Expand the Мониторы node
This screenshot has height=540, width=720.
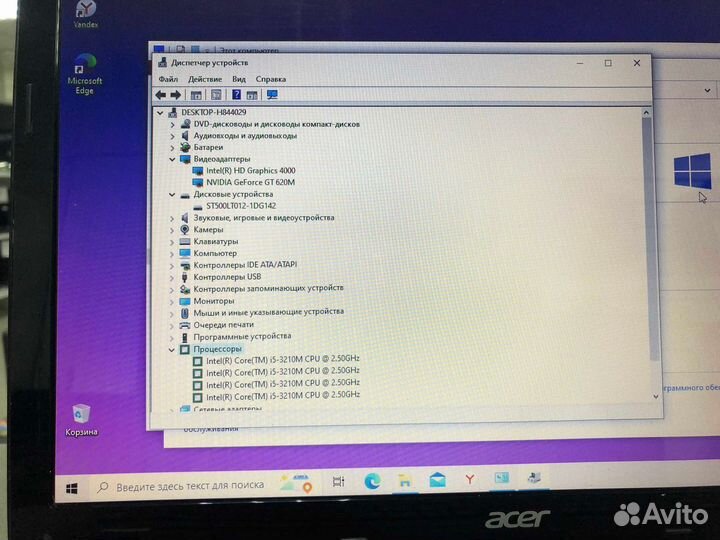172,302
